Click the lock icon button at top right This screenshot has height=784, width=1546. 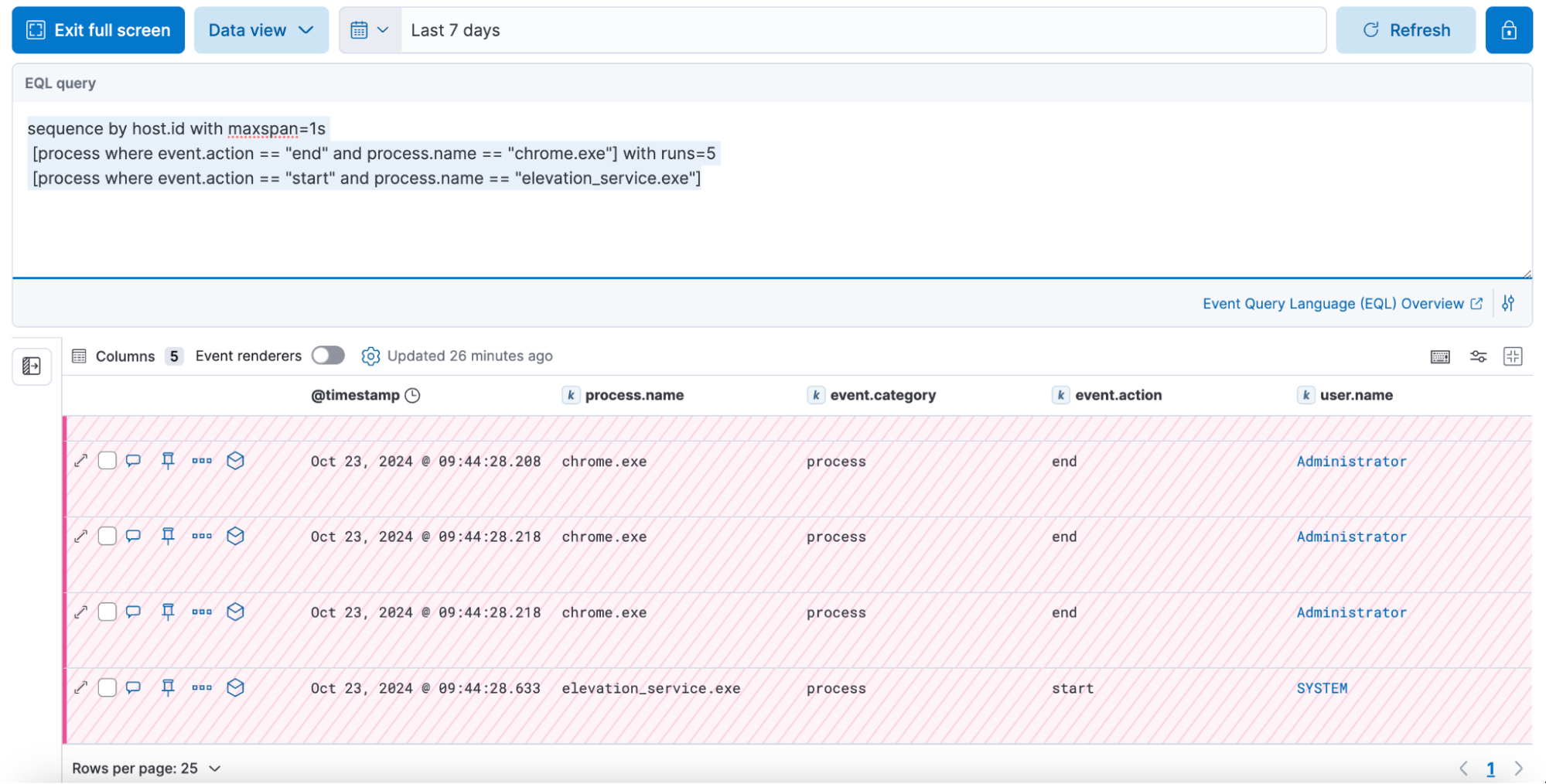[1508, 30]
